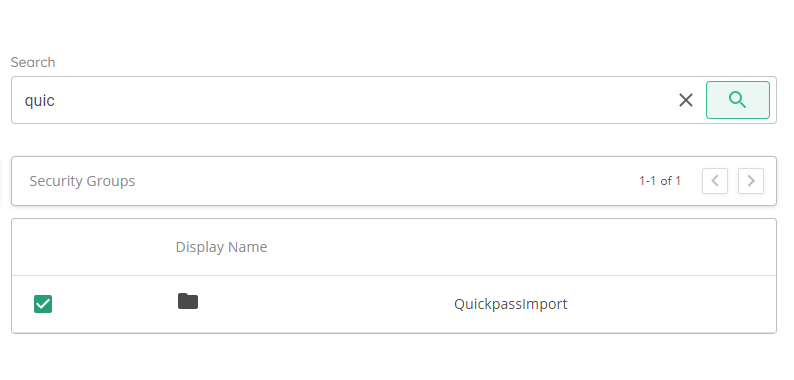Run the search with the magnifier button
This screenshot has width=794, height=380.
(738, 100)
